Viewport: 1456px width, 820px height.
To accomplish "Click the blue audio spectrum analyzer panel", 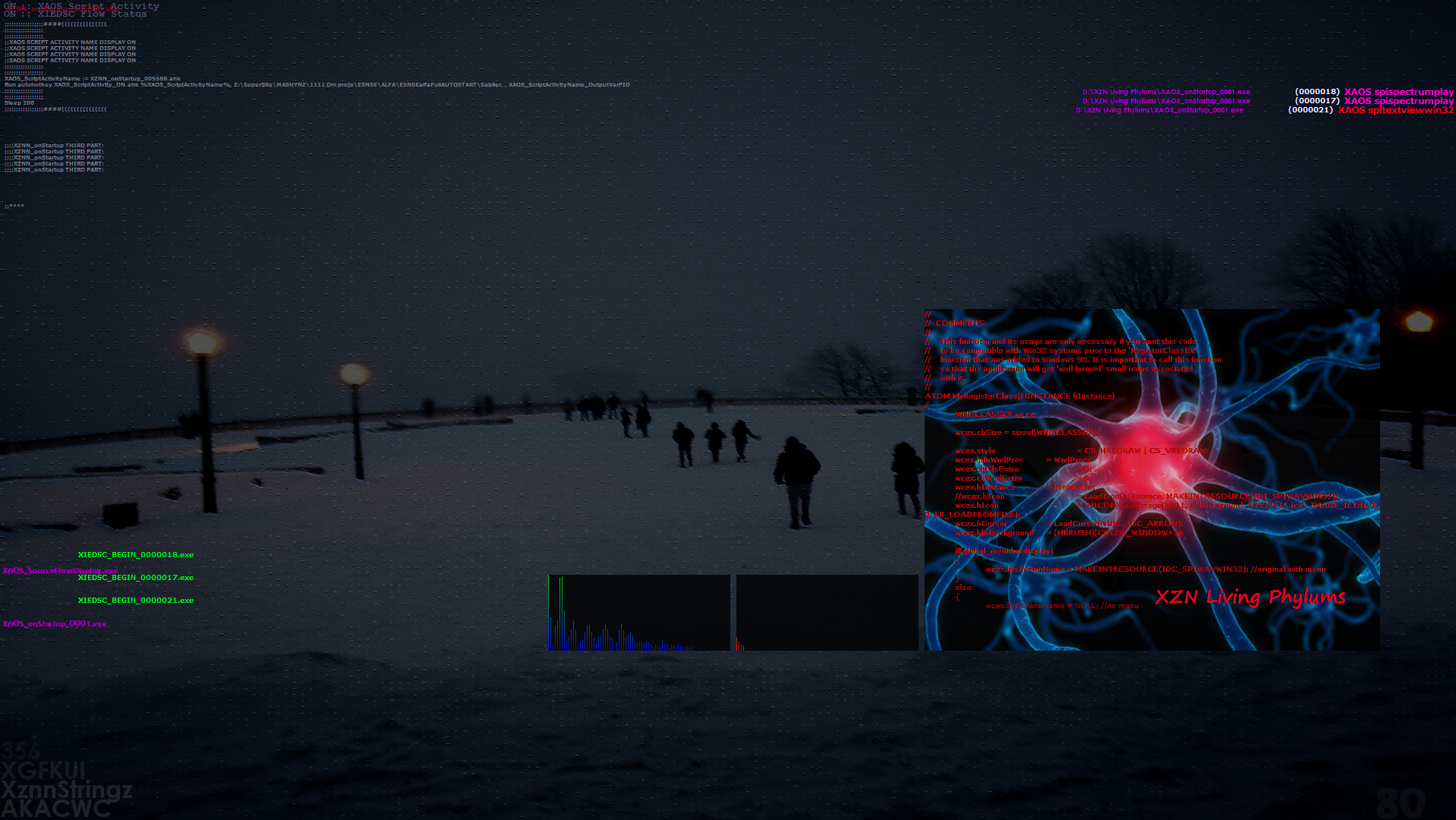I will (638, 613).
